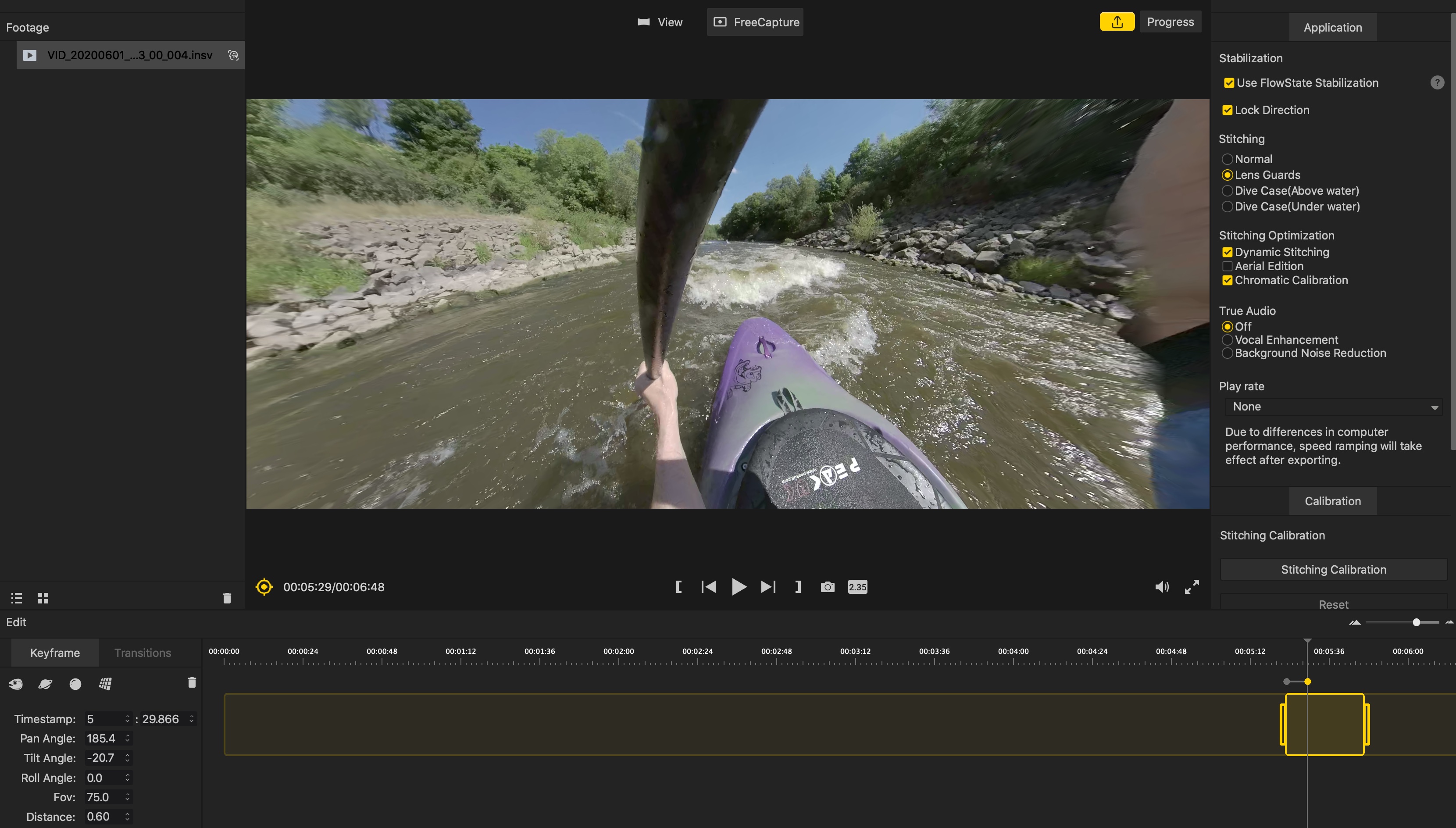
Task: Click the 2.35 aspect ratio icon
Action: point(857,586)
